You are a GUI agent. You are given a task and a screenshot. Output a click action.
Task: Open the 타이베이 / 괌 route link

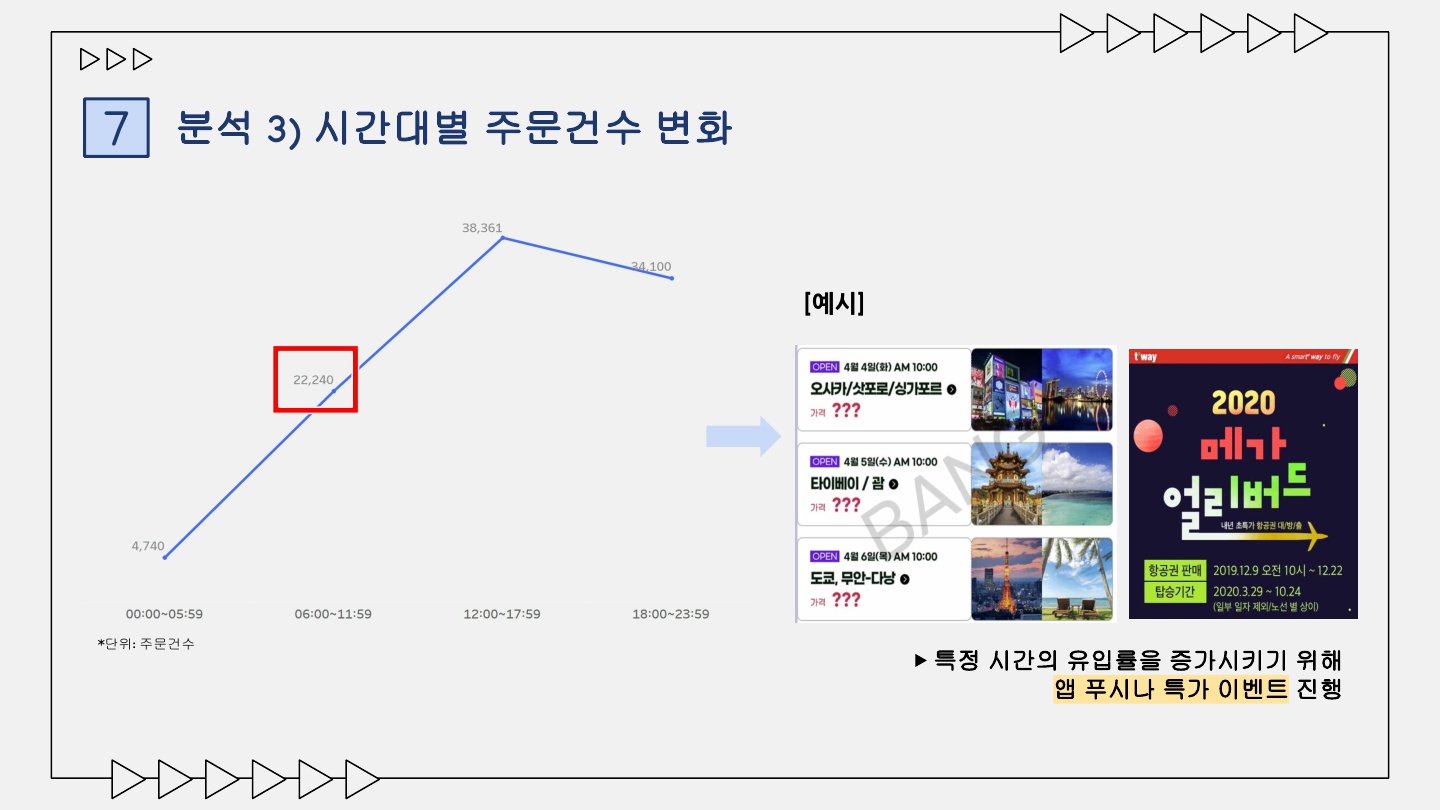[847, 484]
